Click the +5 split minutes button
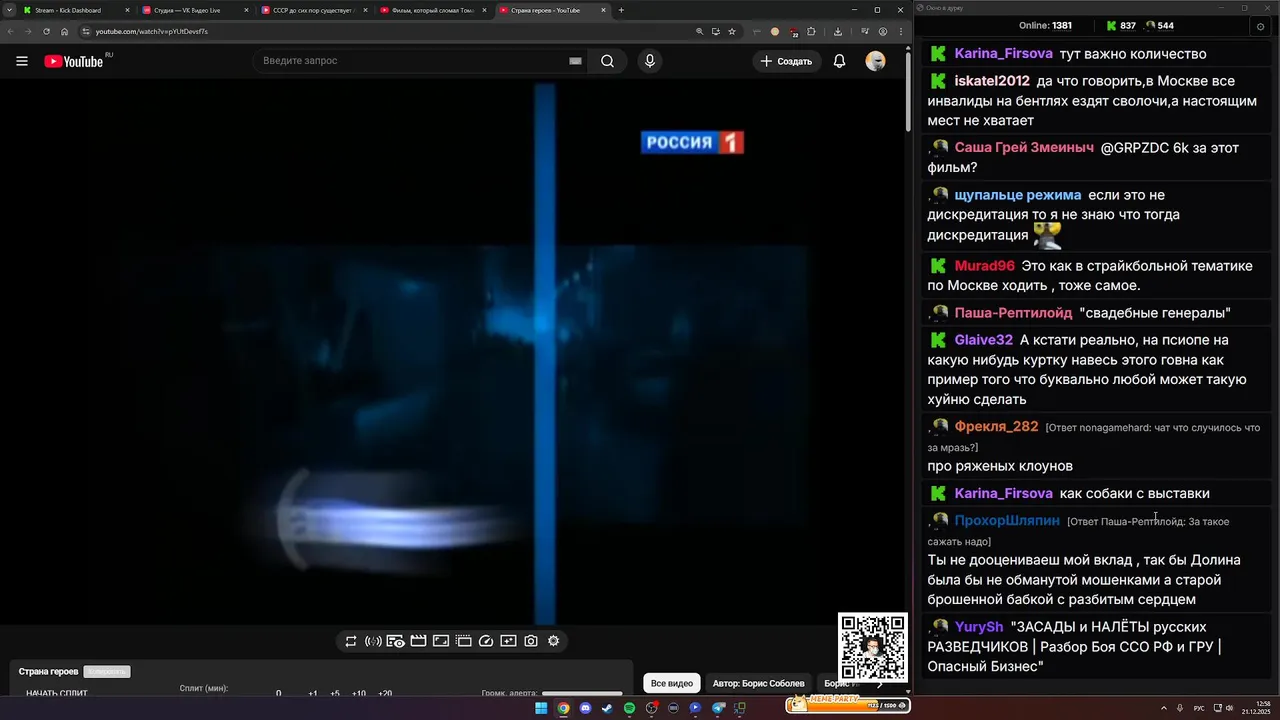This screenshot has width=1280, height=720. (x=335, y=694)
